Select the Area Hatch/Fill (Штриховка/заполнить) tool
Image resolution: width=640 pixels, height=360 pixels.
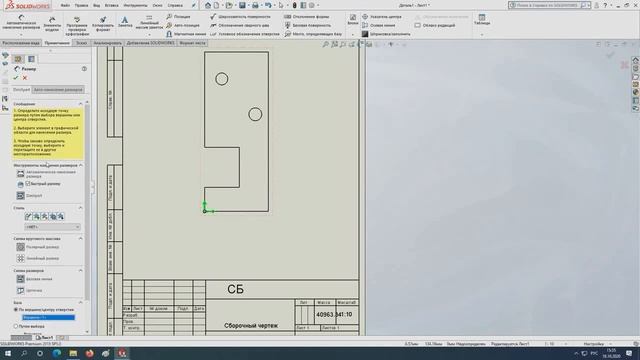click(386, 34)
